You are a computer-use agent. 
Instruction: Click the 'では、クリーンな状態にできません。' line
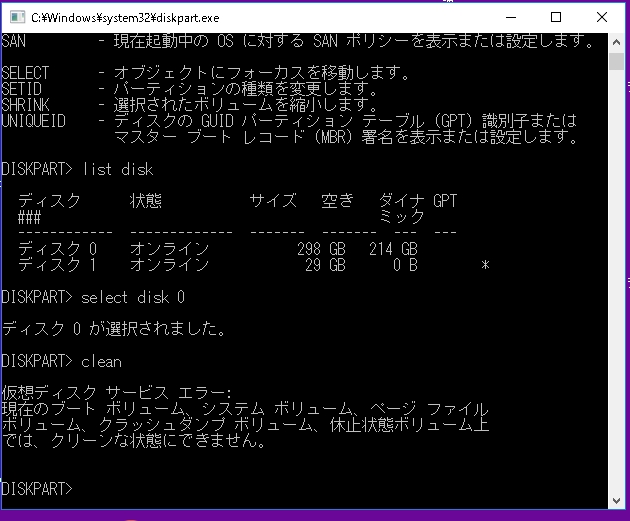coord(134,441)
